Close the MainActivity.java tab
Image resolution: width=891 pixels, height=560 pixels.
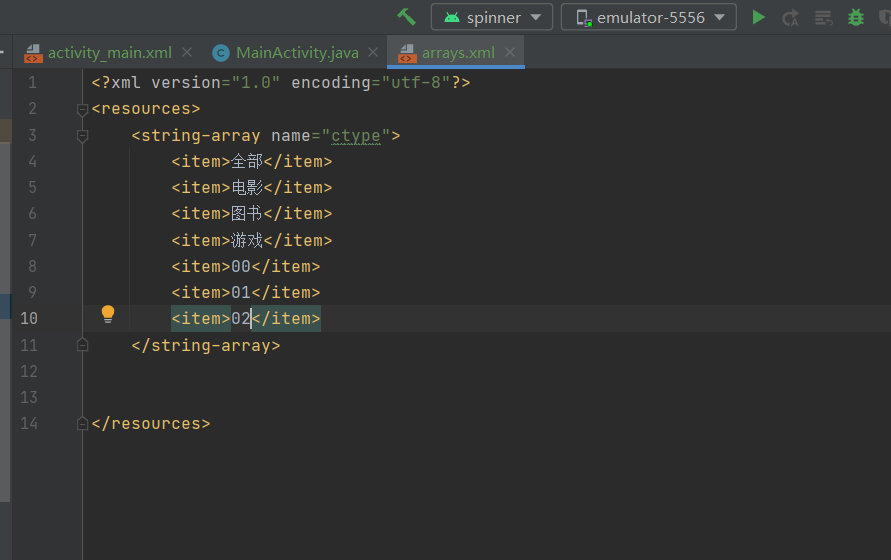tap(374, 53)
